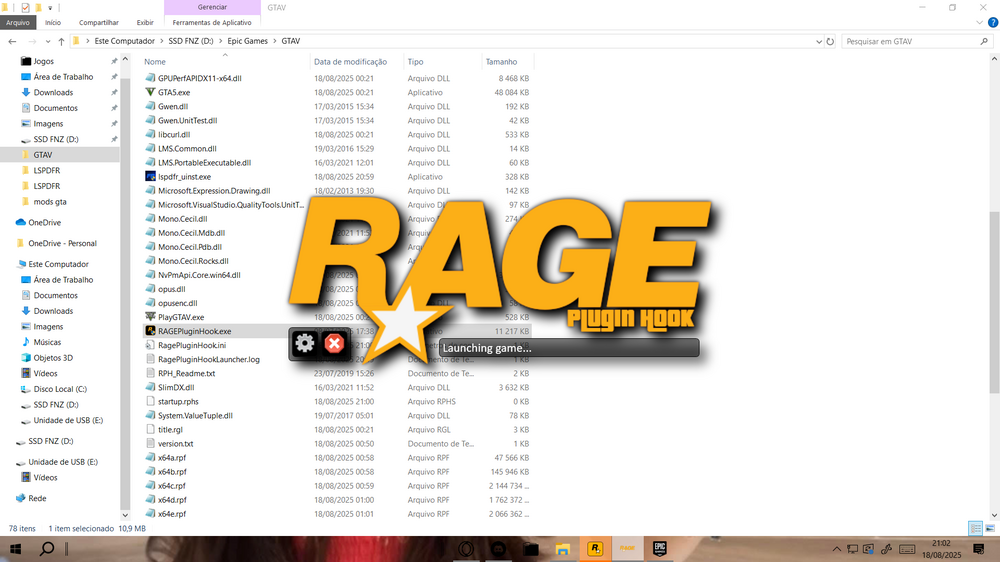Open Músicas folder in navigation pane

pyautogui.click(x=47, y=342)
